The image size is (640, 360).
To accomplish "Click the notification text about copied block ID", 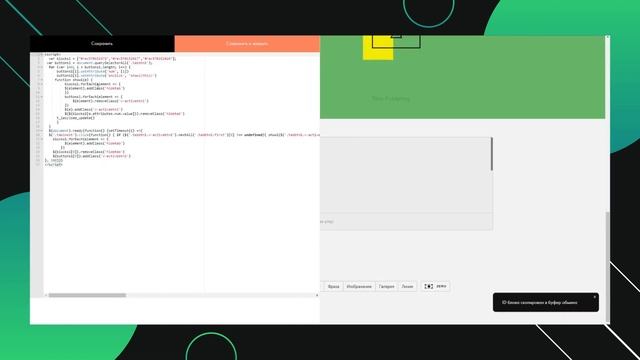I will pos(540,303).
